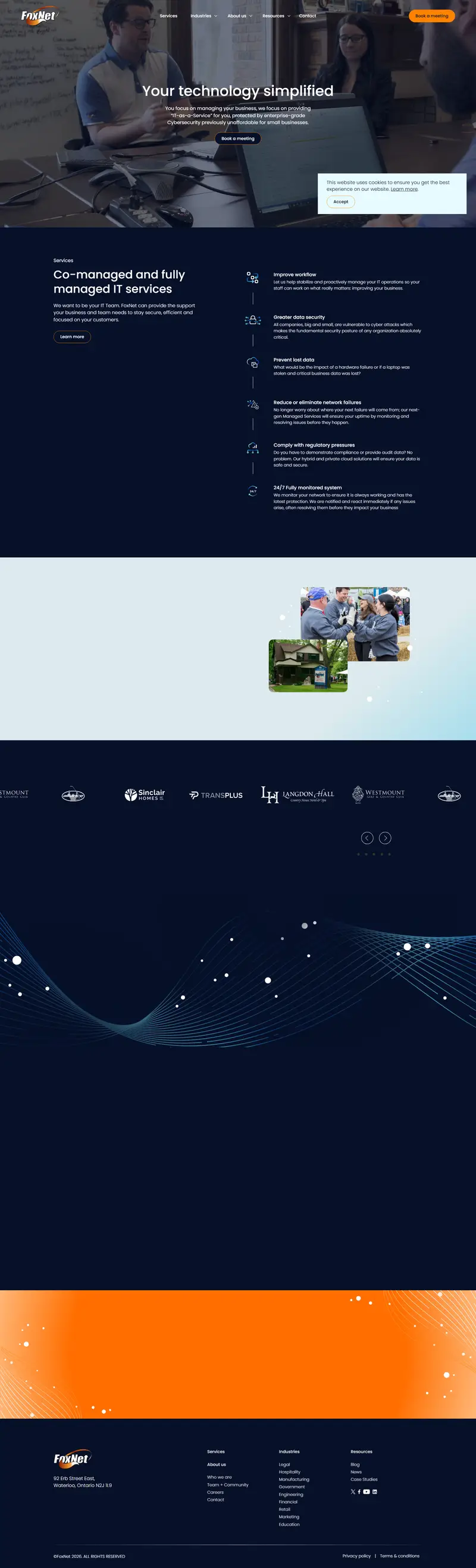Open the Financial industry footer link
The width and height of the screenshot is (476, 1568).
coord(289,1501)
